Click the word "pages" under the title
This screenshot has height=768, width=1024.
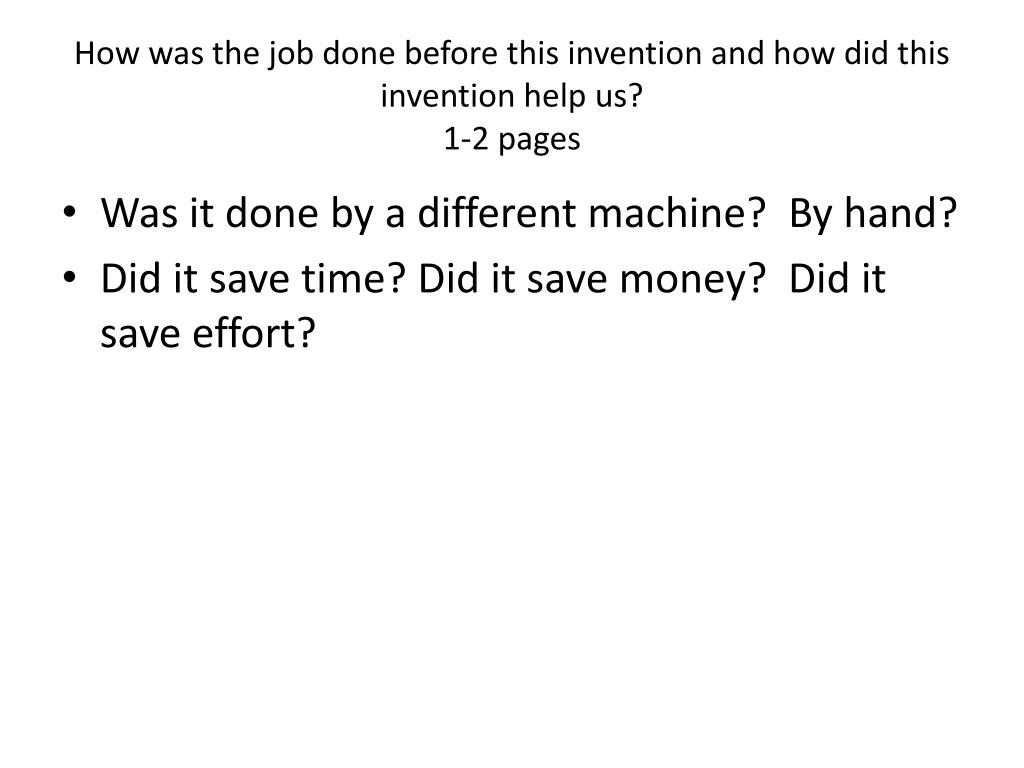point(539,140)
